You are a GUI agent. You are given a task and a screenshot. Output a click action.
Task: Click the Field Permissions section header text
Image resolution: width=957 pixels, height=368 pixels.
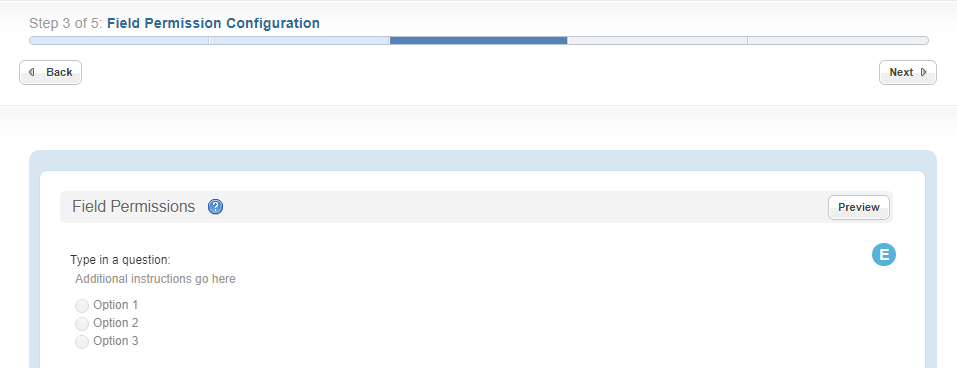click(x=134, y=206)
